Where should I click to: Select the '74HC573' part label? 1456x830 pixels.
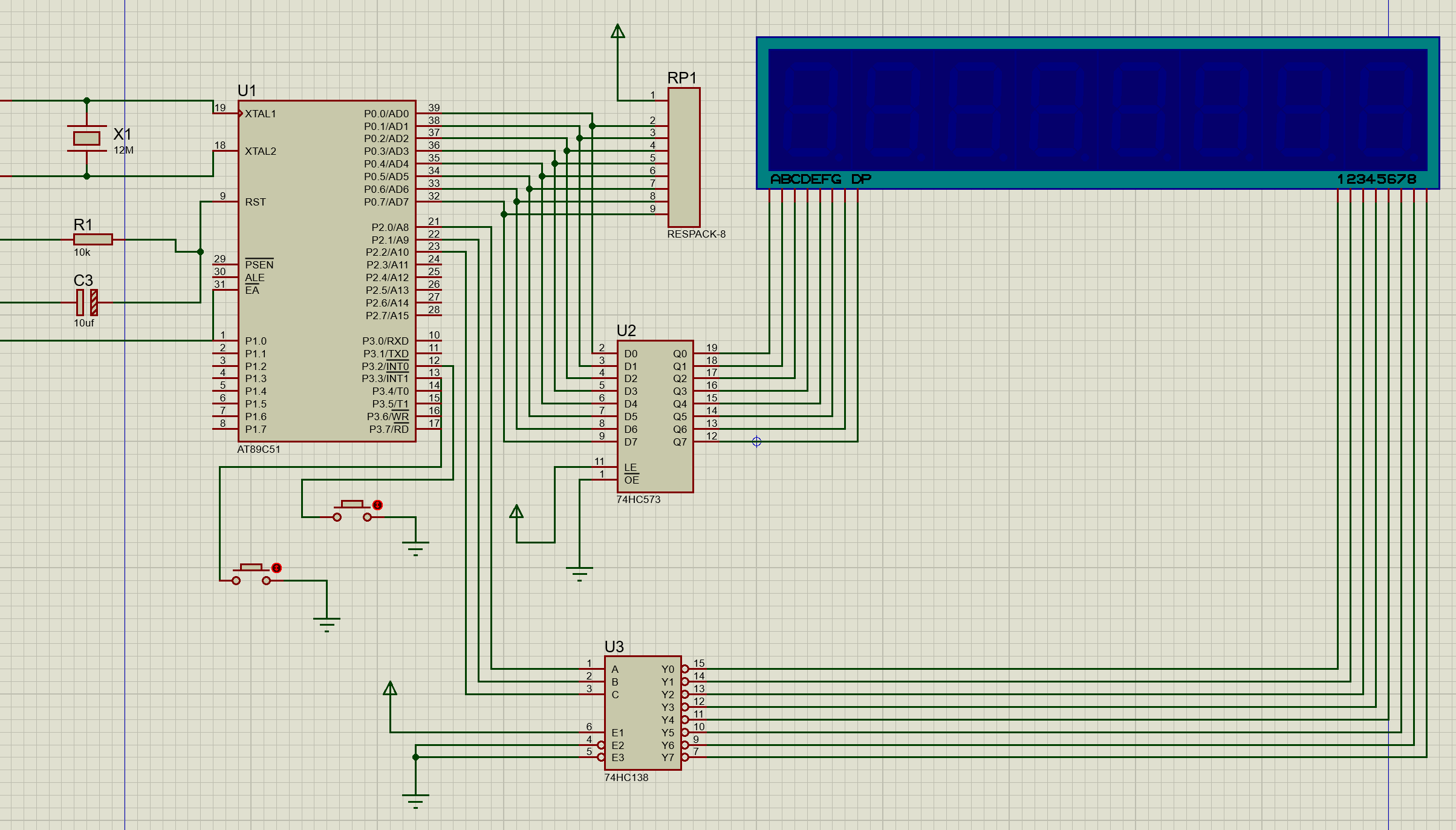pos(639,499)
